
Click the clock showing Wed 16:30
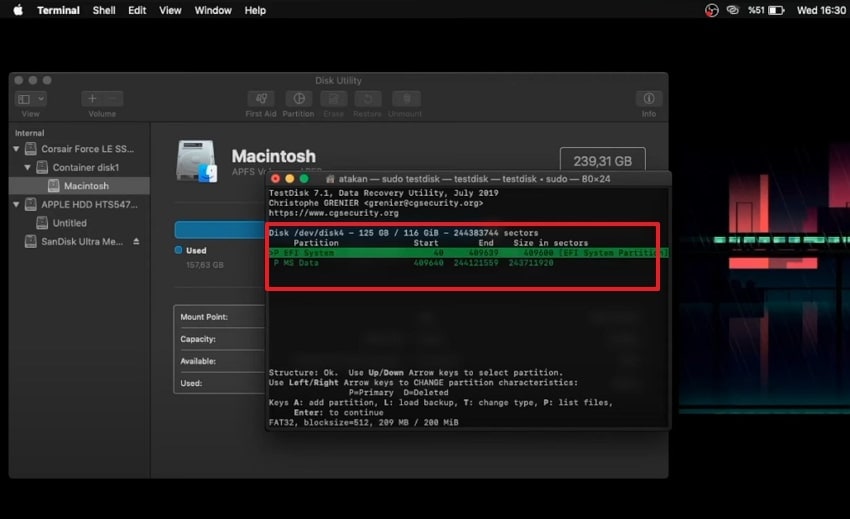821,10
